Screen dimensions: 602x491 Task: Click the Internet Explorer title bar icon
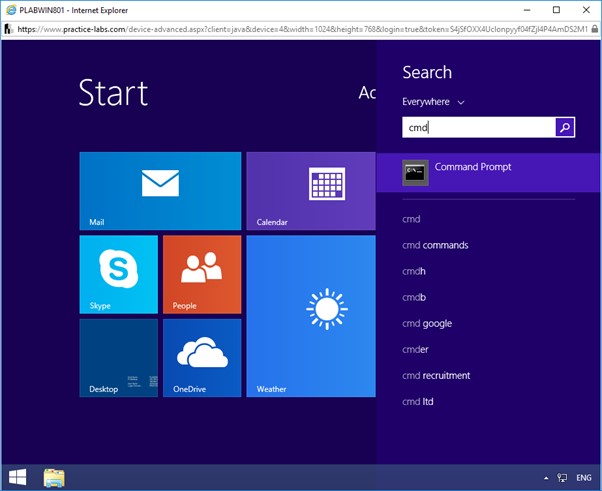11,10
